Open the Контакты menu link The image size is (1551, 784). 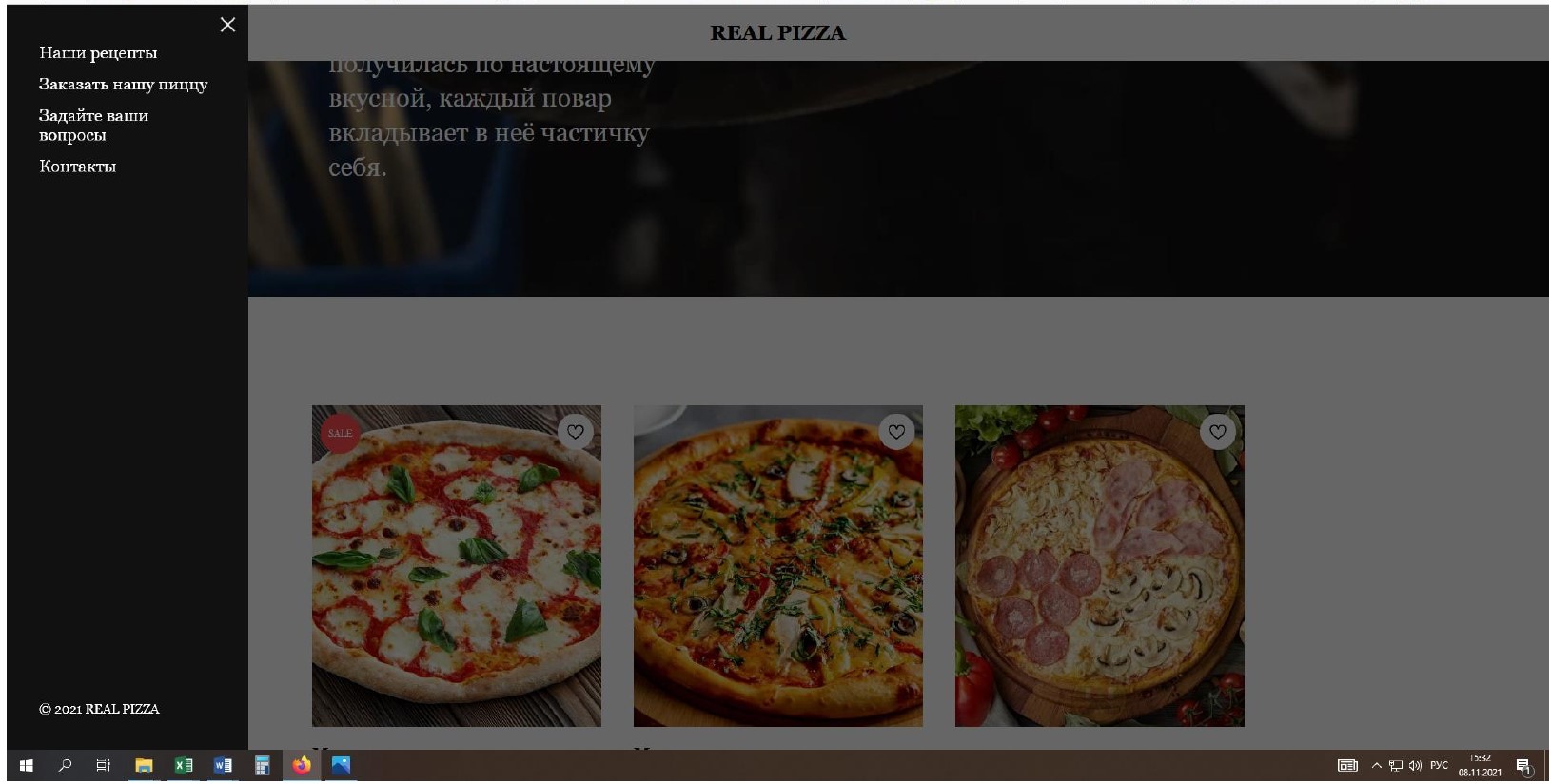coord(77,167)
